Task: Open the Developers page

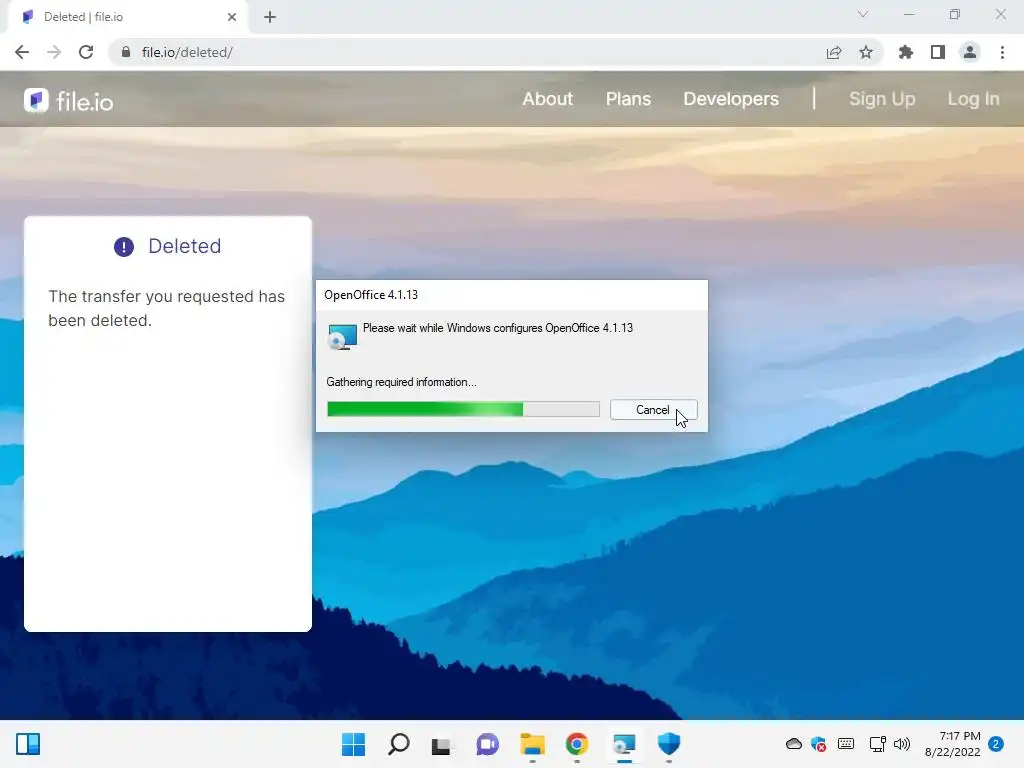Action: [731, 99]
